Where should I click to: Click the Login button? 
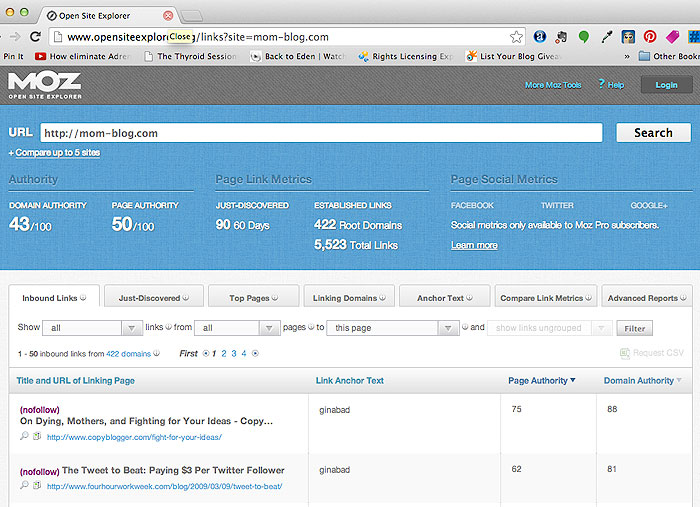[x=666, y=85]
